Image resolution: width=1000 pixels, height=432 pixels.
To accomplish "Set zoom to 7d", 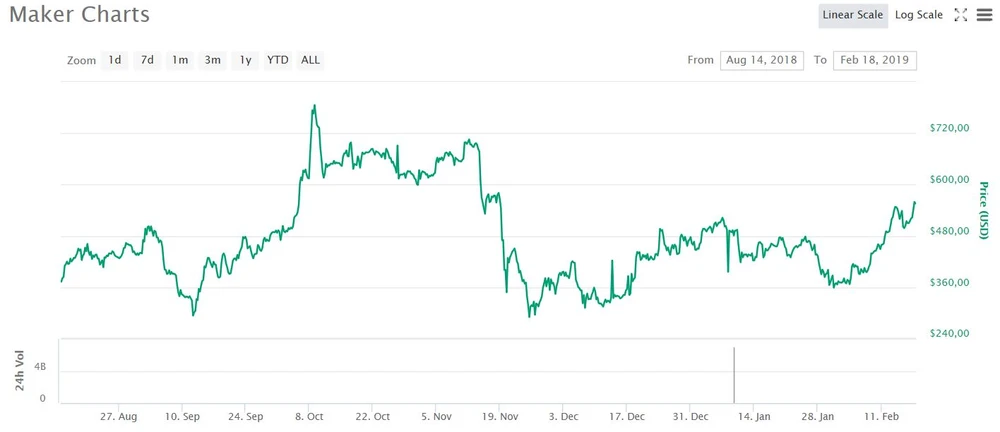I will pos(147,60).
